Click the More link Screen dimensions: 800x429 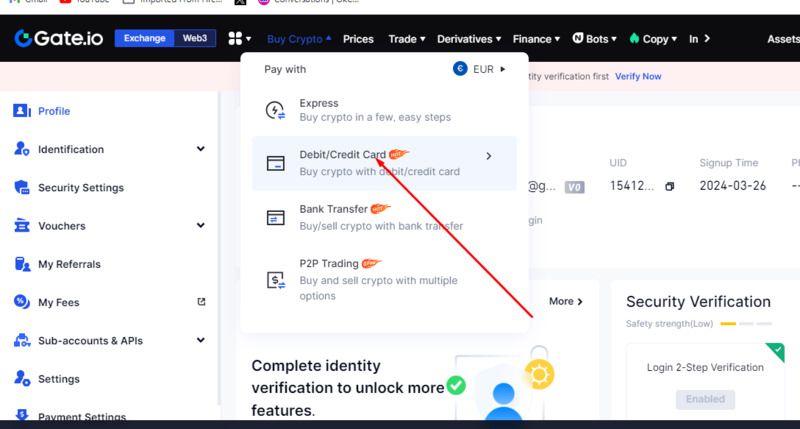click(x=566, y=301)
